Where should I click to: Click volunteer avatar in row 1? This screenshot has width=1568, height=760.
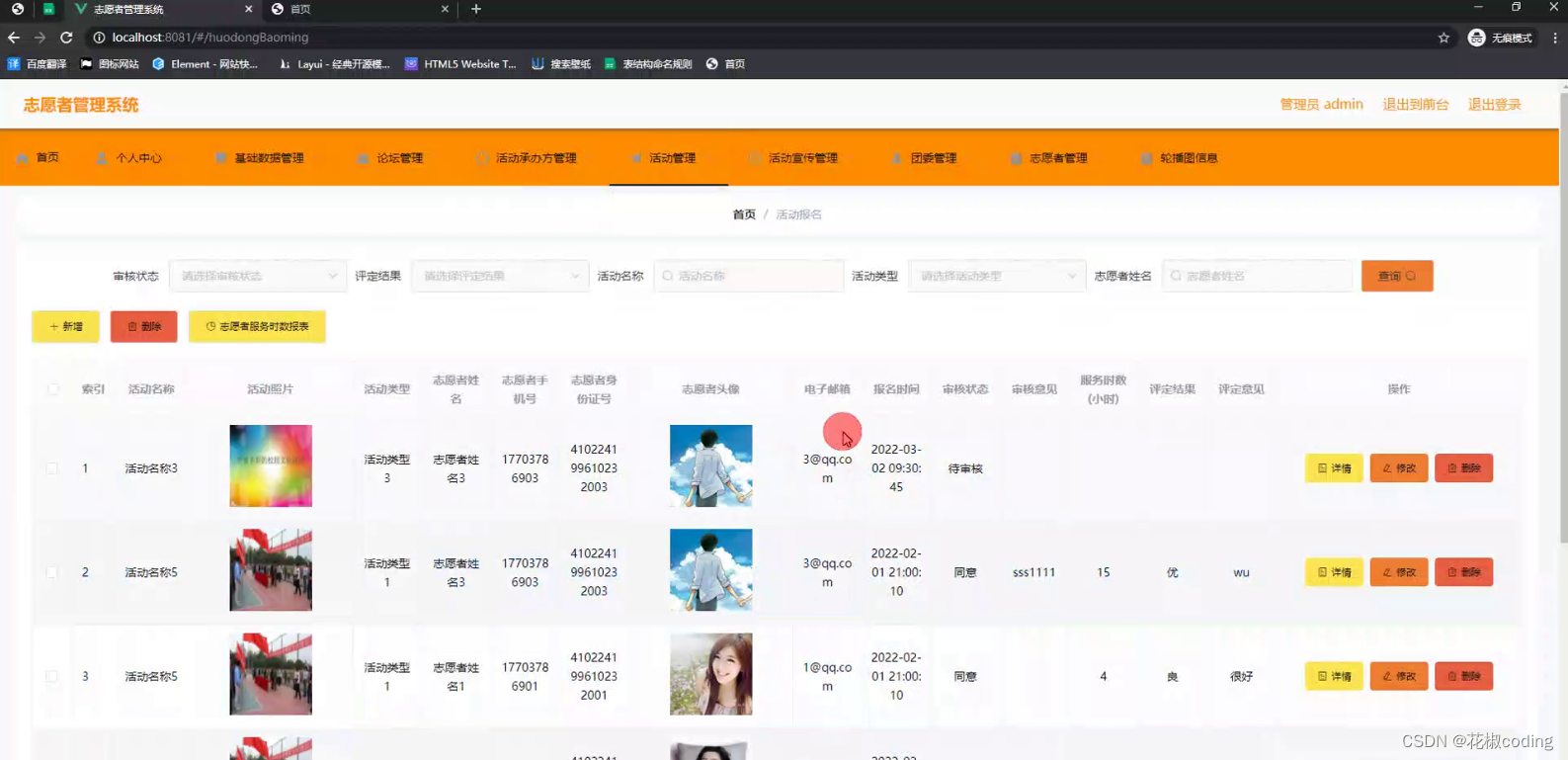pyautogui.click(x=710, y=465)
